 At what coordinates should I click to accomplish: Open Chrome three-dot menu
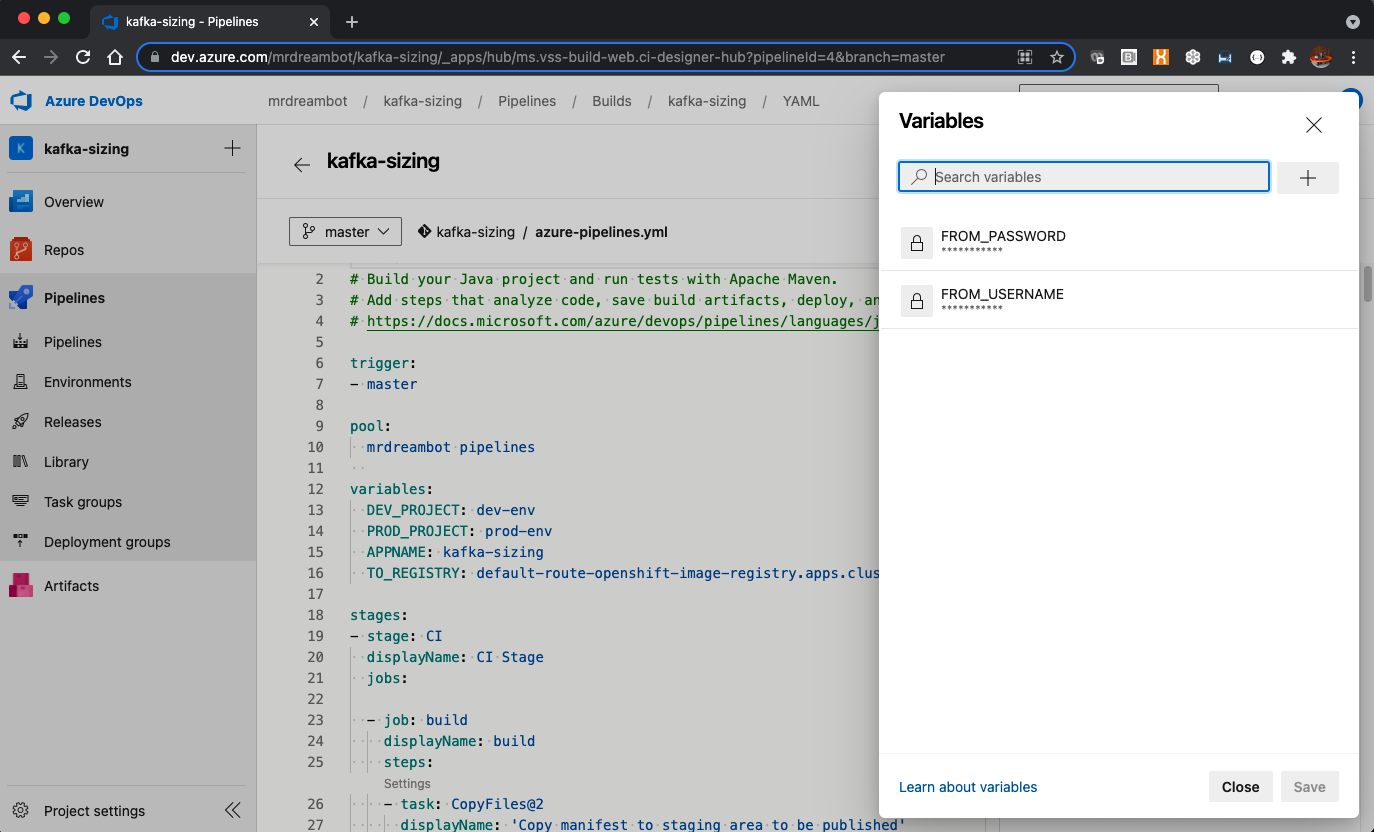click(x=1353, y=57)
